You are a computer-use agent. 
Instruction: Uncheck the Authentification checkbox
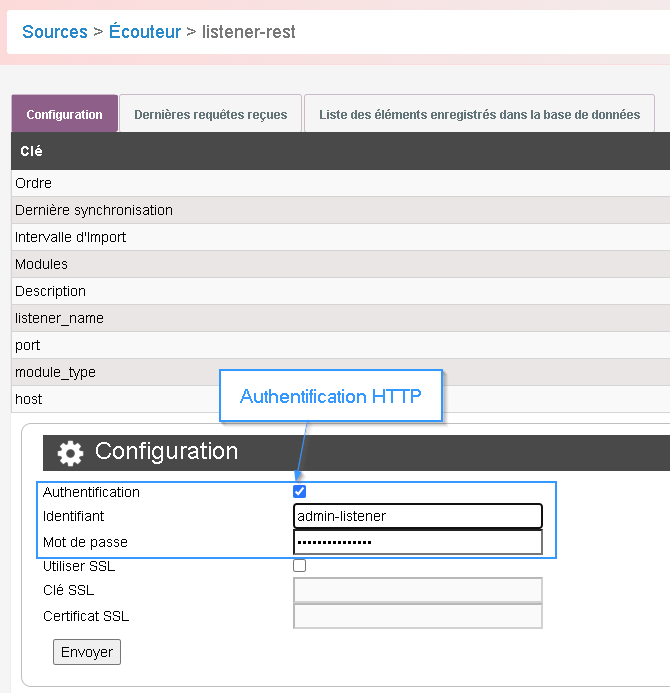coord(299,492)
